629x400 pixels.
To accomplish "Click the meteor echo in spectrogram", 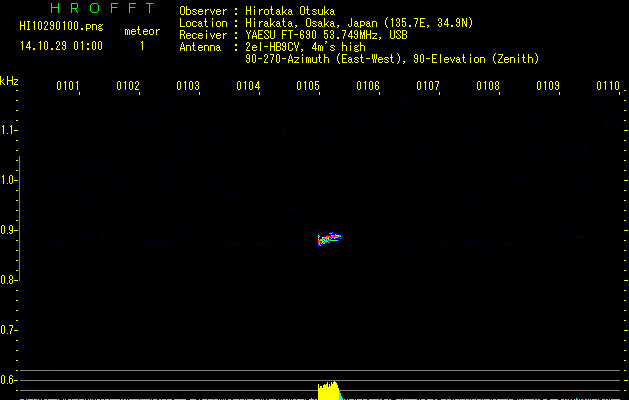I will 329,239.
